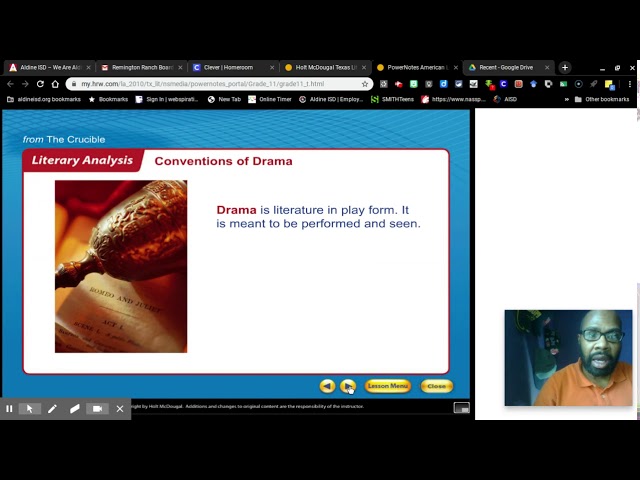
Task: Click the green download arrow extension icon
Action: pyautogui.click(x=489, y=84)
